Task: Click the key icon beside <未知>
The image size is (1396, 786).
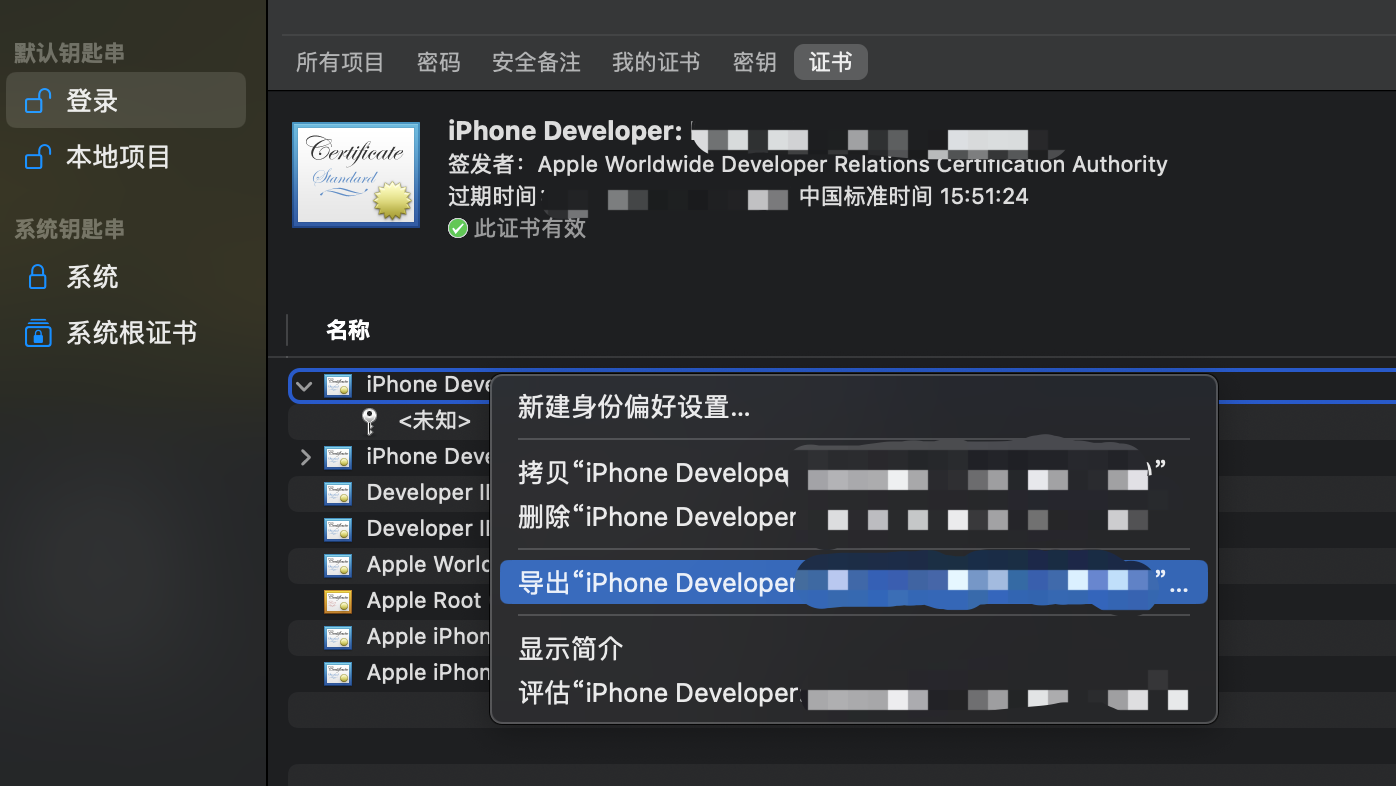Action: point(369,421)
